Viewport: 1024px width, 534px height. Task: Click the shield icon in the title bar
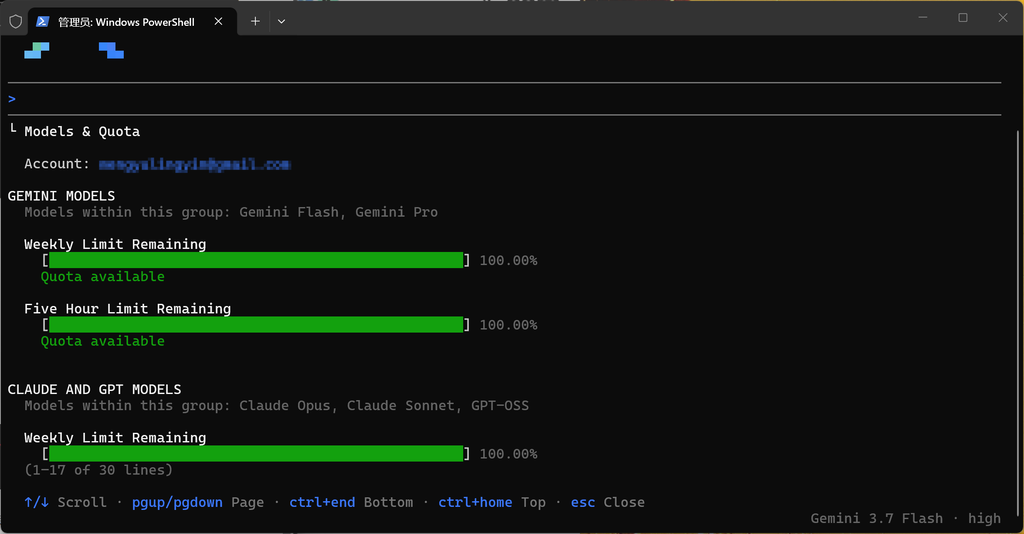pyautogui.click(x=16, y=22)
